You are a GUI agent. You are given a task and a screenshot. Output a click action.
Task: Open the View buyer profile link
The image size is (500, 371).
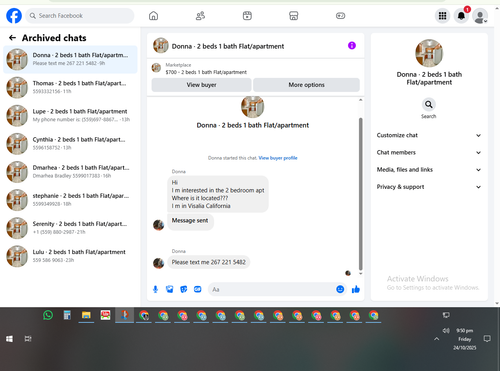pos(278,158)
